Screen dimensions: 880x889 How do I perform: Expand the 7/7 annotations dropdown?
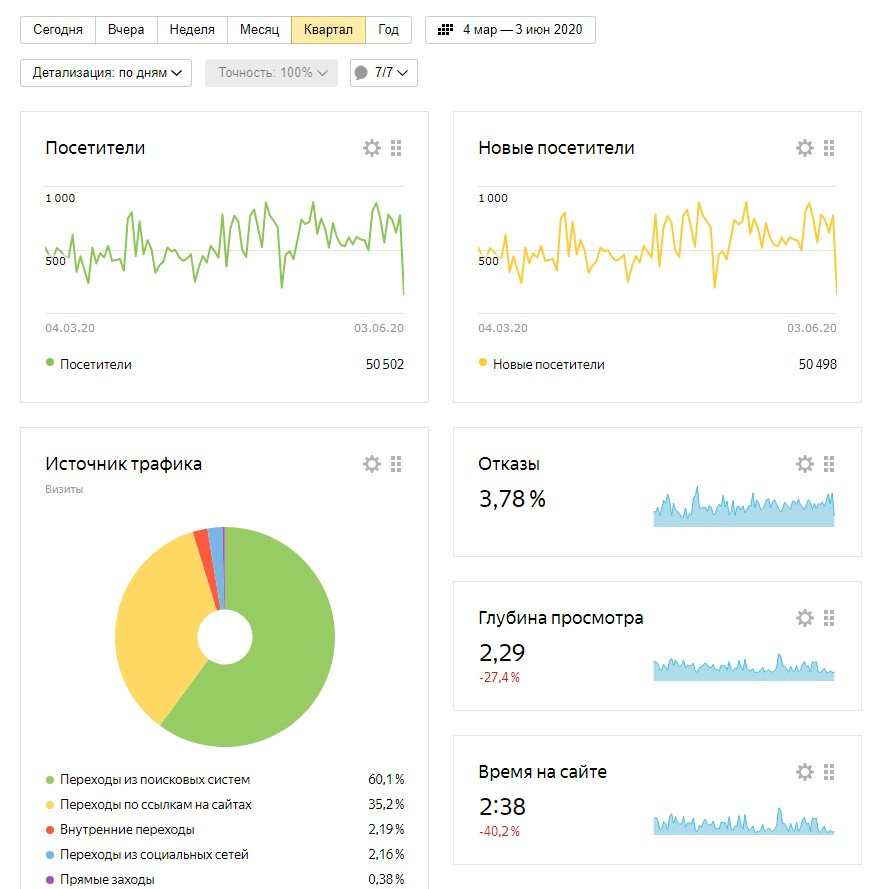(x=384, y=73)
